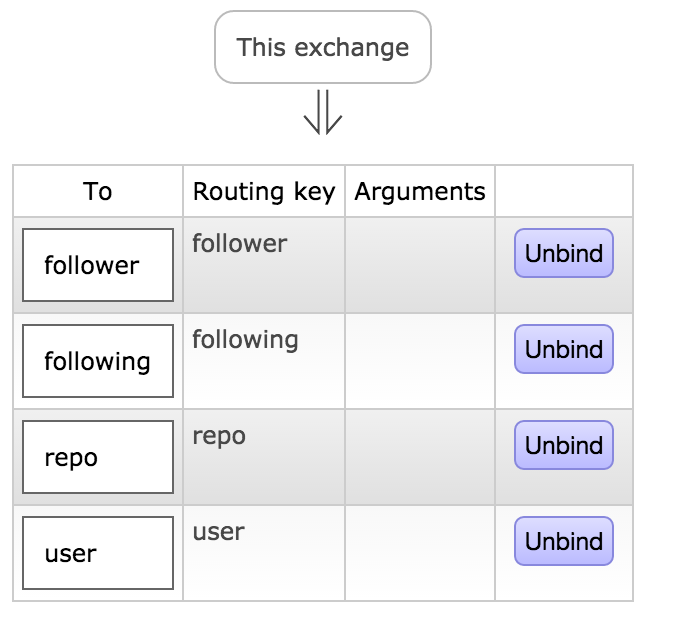Viewport: 692px width, 636px height.
Task: Unbind the follower queue binding
Action: coord(563,253)
